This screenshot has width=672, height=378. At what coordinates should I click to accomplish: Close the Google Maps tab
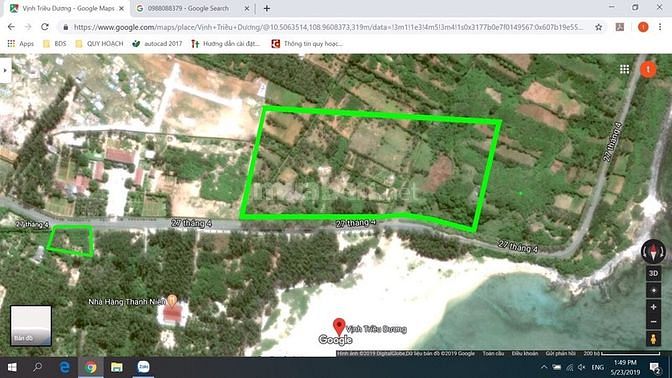point(121,8)
